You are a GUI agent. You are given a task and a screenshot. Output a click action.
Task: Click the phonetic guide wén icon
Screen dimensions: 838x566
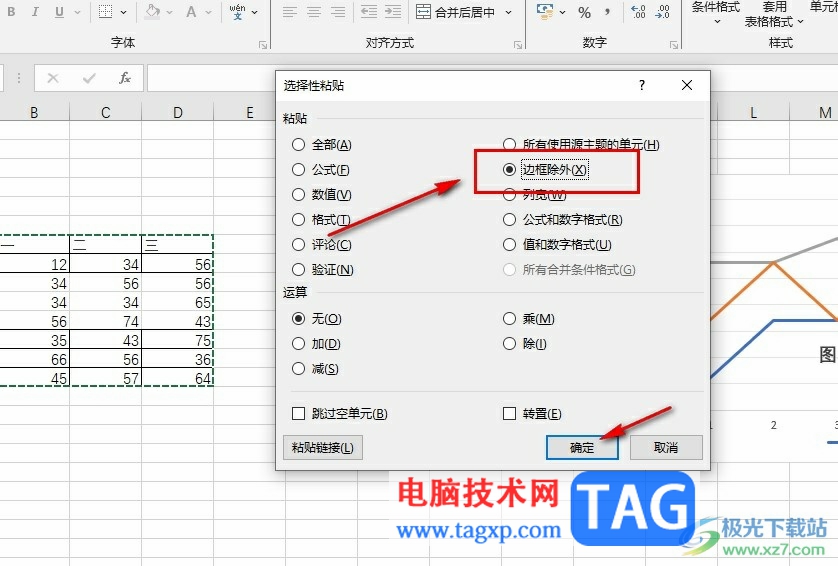pyautogui.click(x=237, y=12)
